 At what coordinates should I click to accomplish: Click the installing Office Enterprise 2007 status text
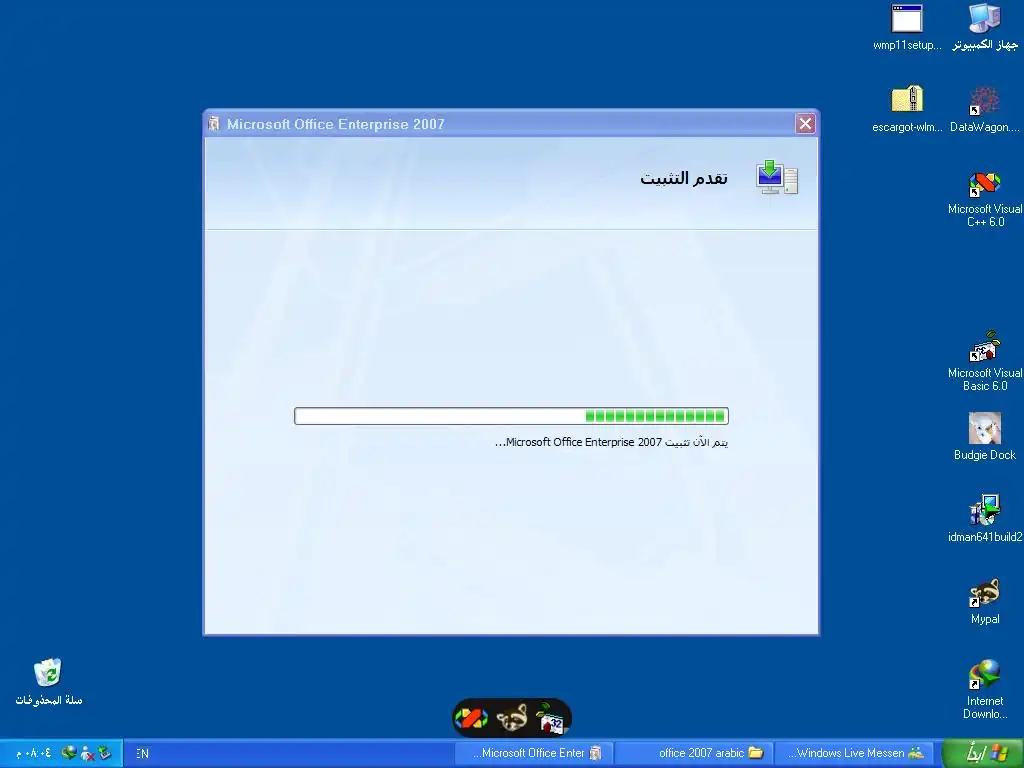(611, 442)
